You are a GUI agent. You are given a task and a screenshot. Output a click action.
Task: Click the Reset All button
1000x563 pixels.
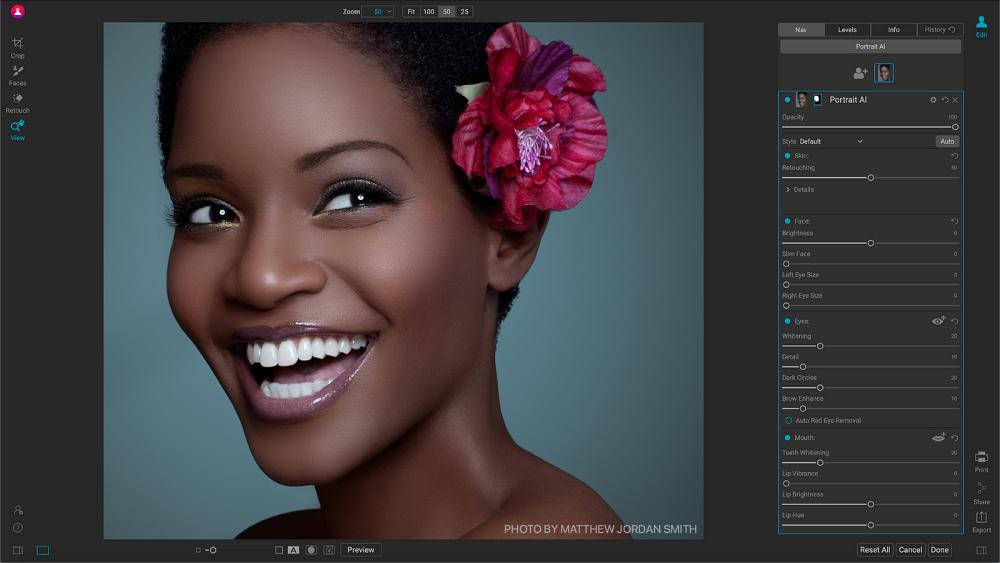(874, 550)
